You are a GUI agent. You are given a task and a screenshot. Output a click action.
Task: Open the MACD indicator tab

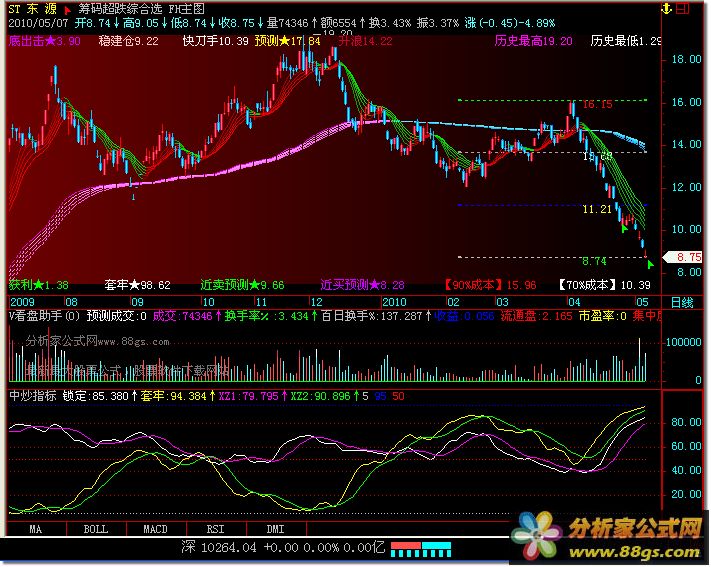pos(155,528)
